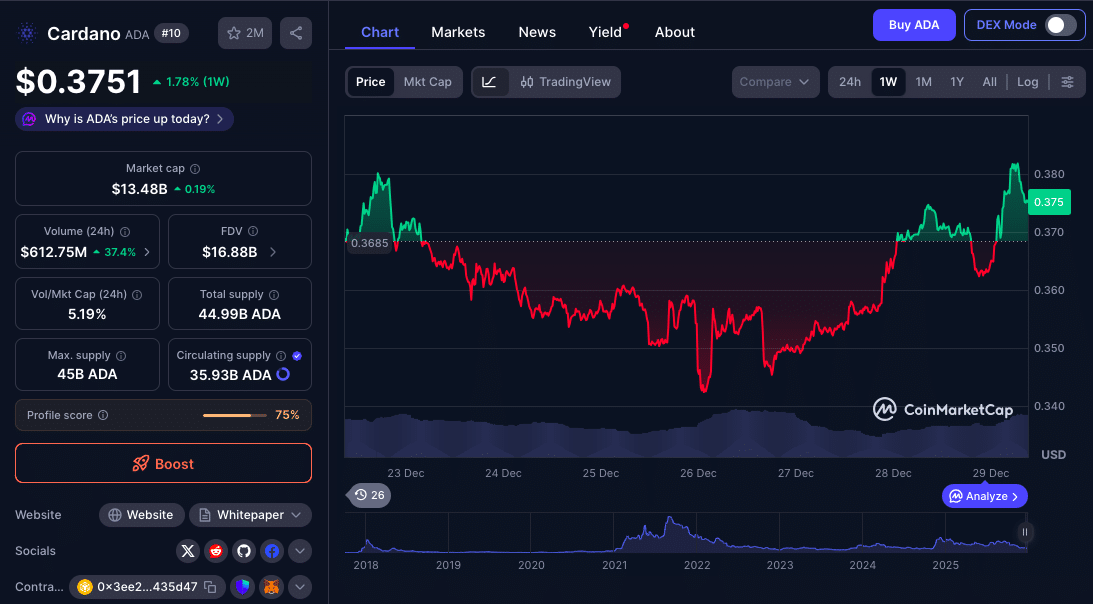1093x604 pixels.
Task: Toggle DEX Mode switch
Action: coord(1062,25)
